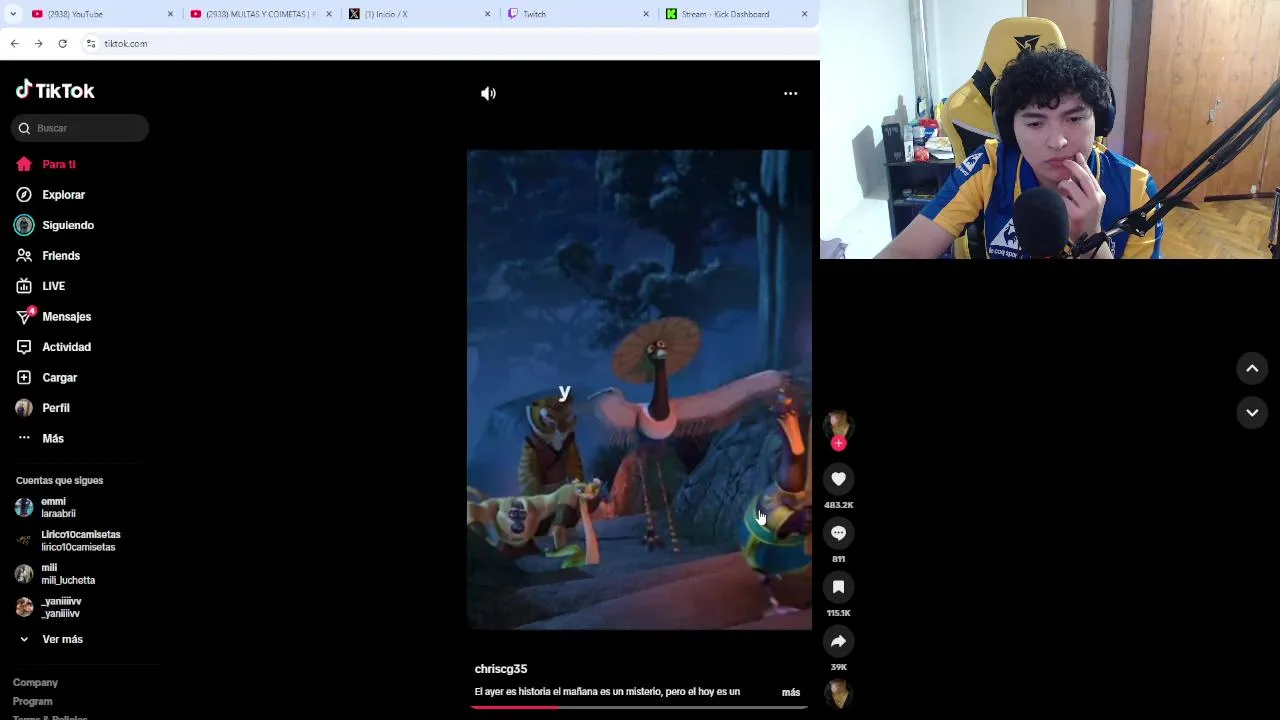Open followed account Lirico10camisetas
1280x720 pixels.
point(68,541)
